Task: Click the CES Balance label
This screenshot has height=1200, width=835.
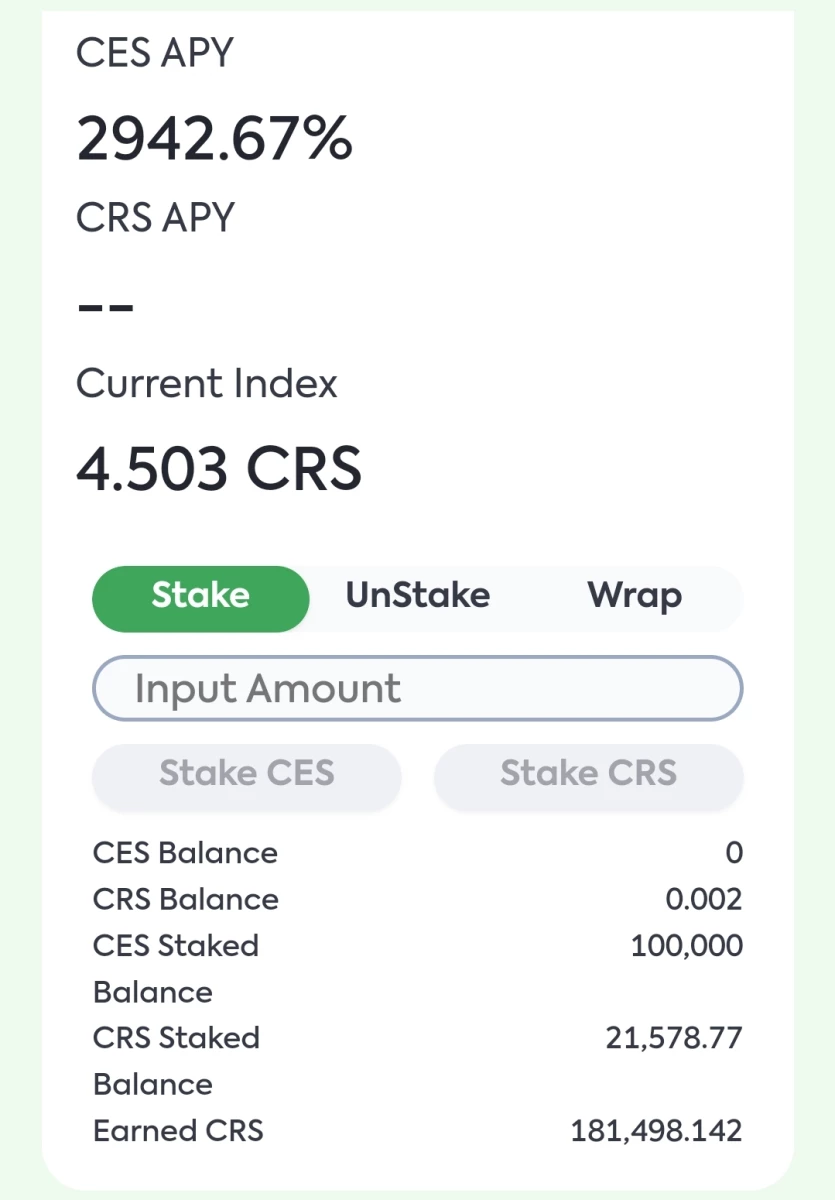Action: [x=185, y=853]
